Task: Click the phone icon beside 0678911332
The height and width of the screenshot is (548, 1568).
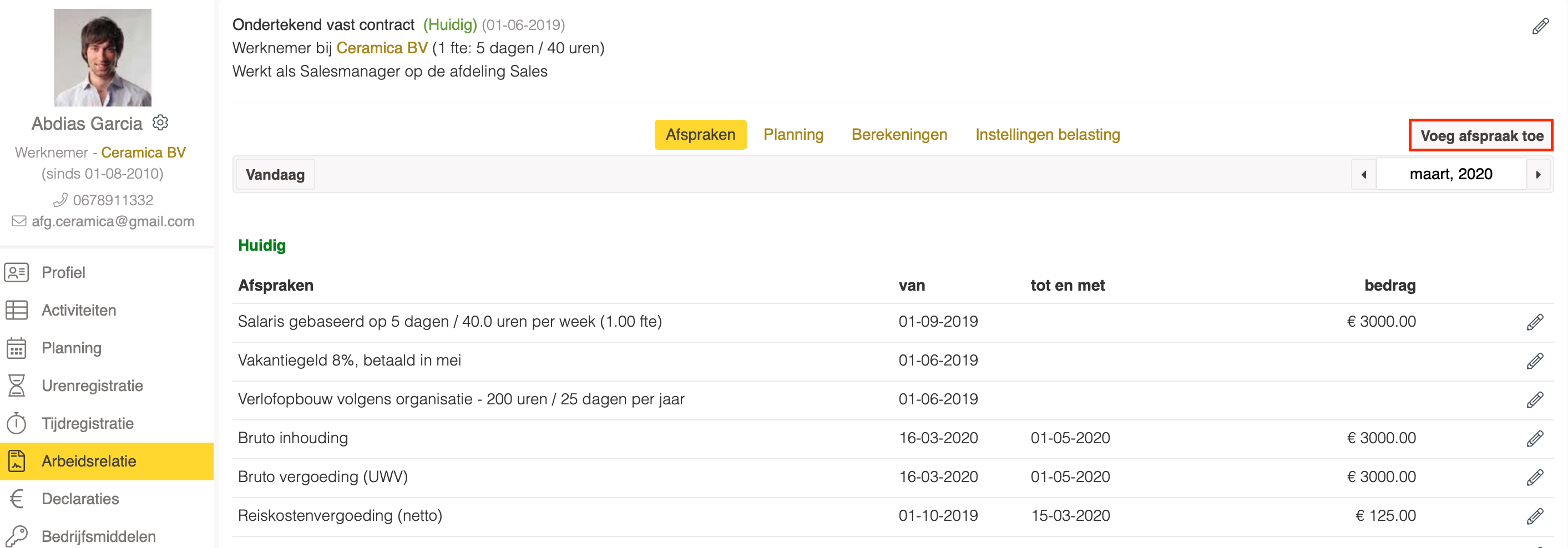Action: [x=60, y=200]
